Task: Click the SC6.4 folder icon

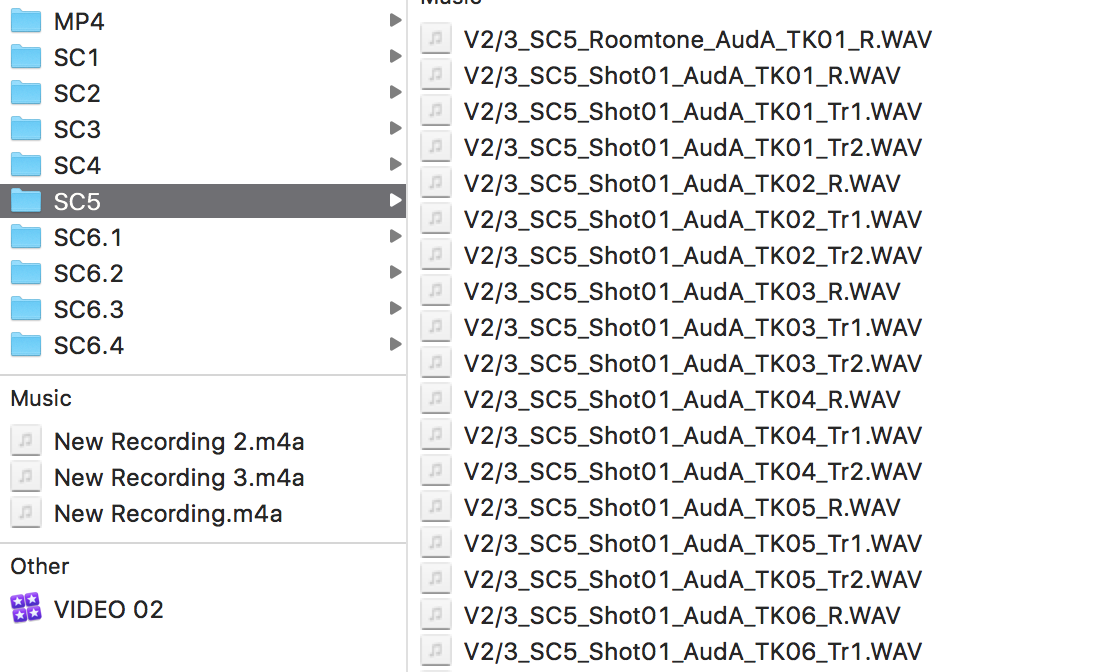Action: 26,345
